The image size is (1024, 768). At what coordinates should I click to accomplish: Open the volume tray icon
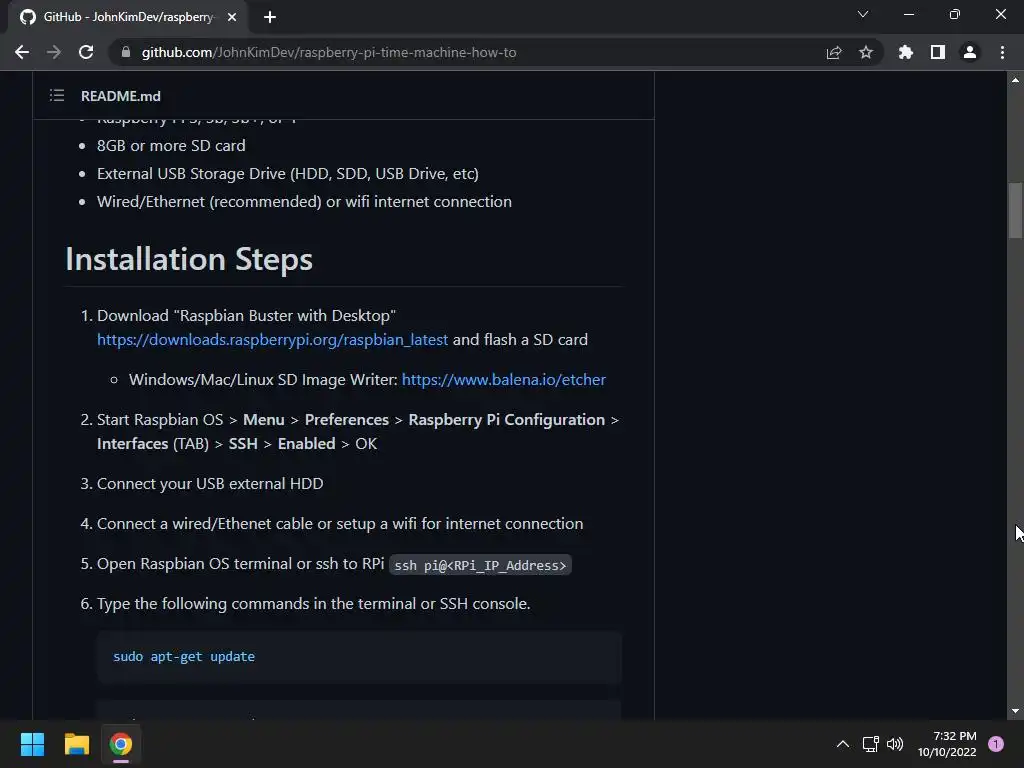[895, 744]
